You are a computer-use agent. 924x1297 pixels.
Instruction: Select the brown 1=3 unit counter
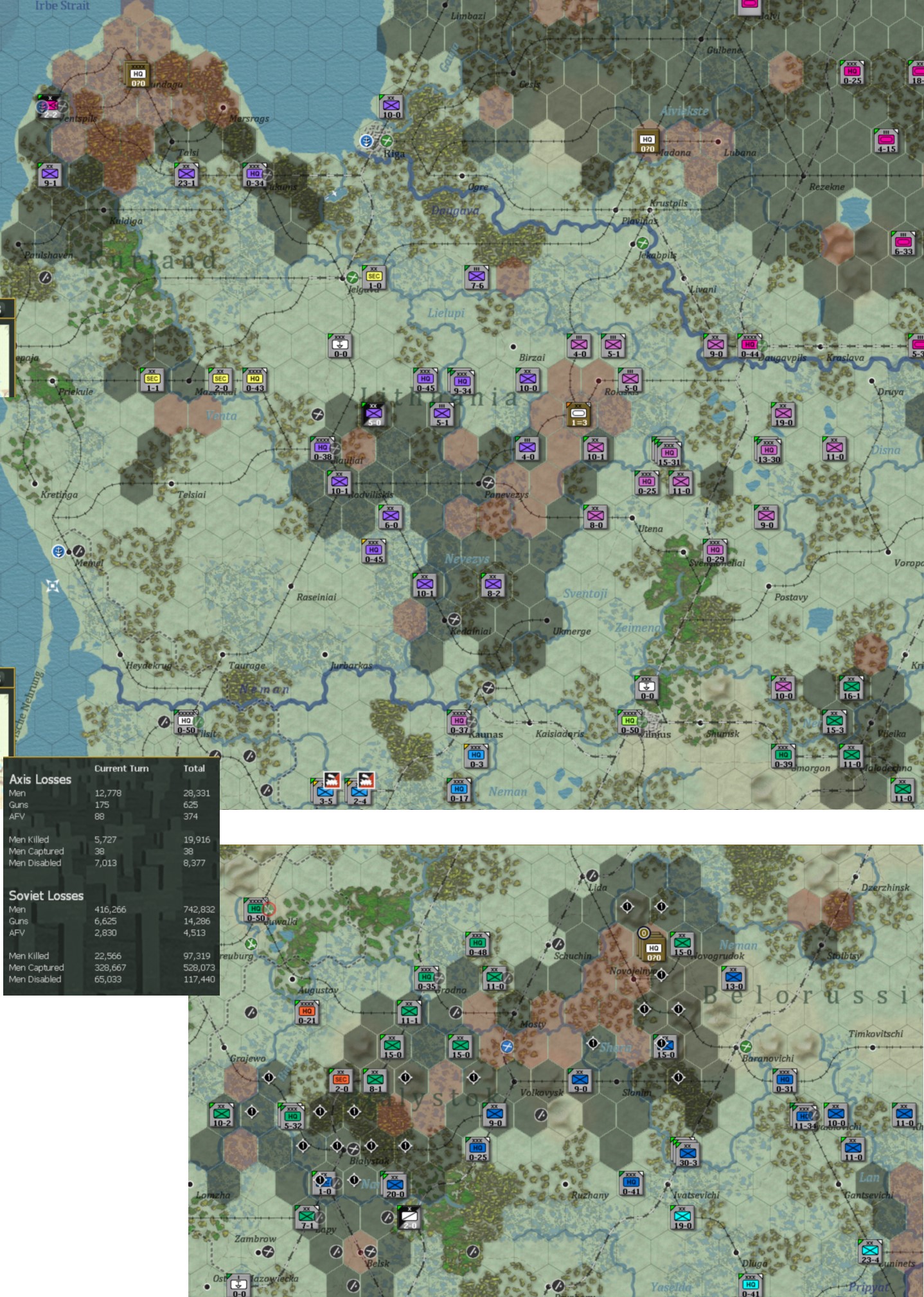click(578, 415)
